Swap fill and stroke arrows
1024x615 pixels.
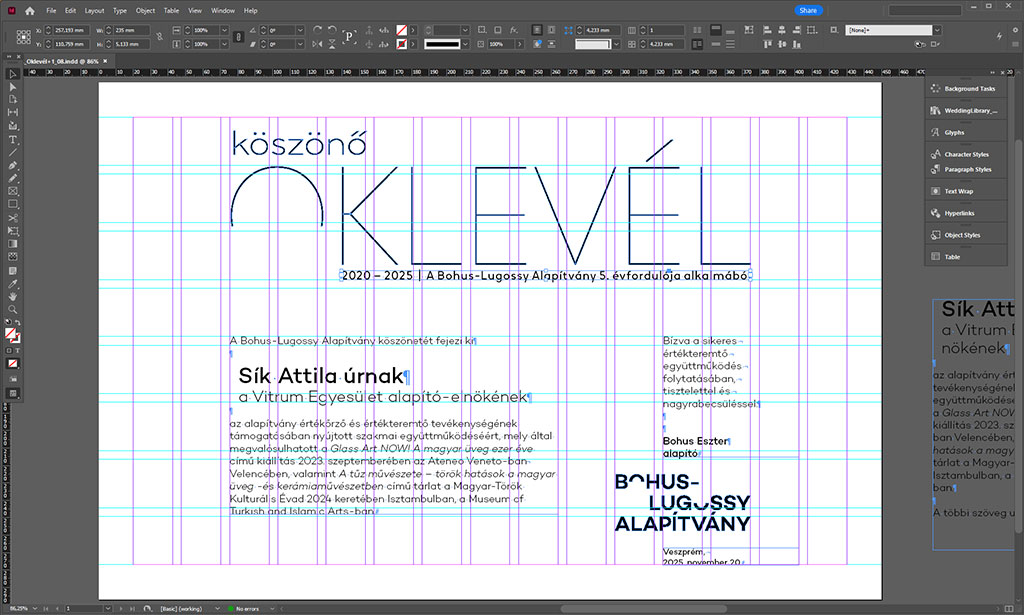tap(17, 323)
